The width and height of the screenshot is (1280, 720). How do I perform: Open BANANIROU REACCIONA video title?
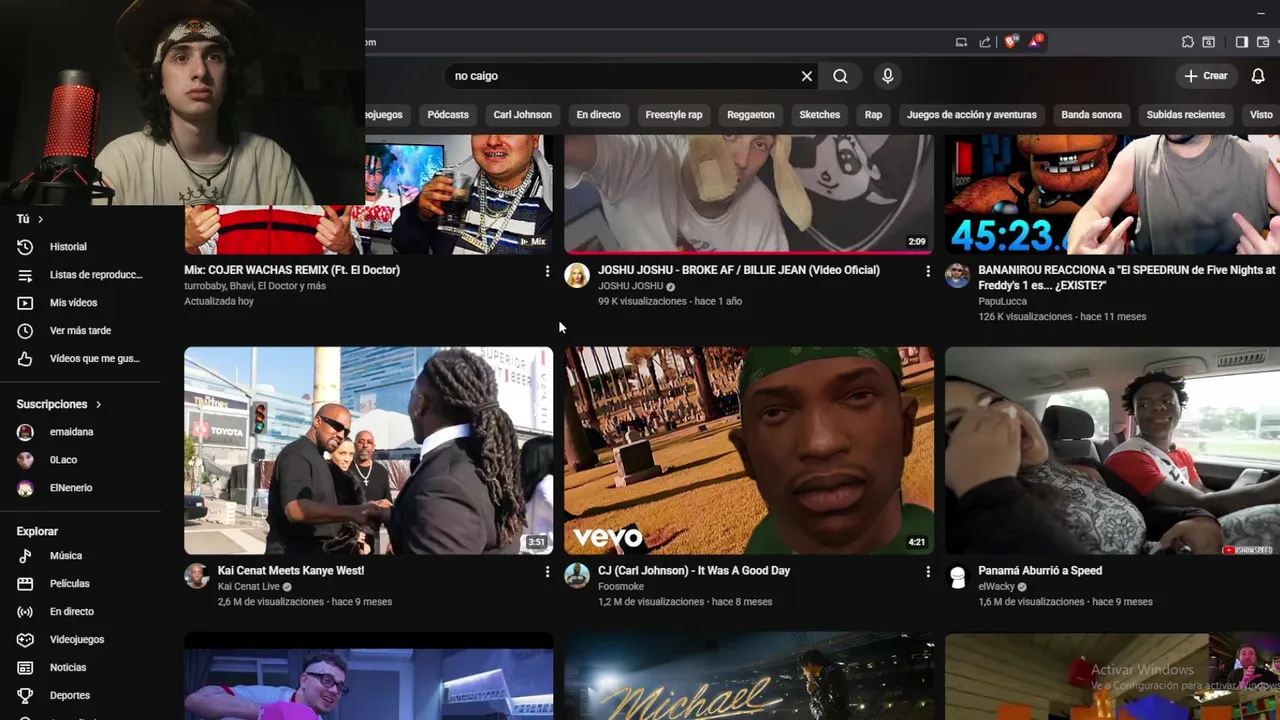click(x=1127, y=277)
